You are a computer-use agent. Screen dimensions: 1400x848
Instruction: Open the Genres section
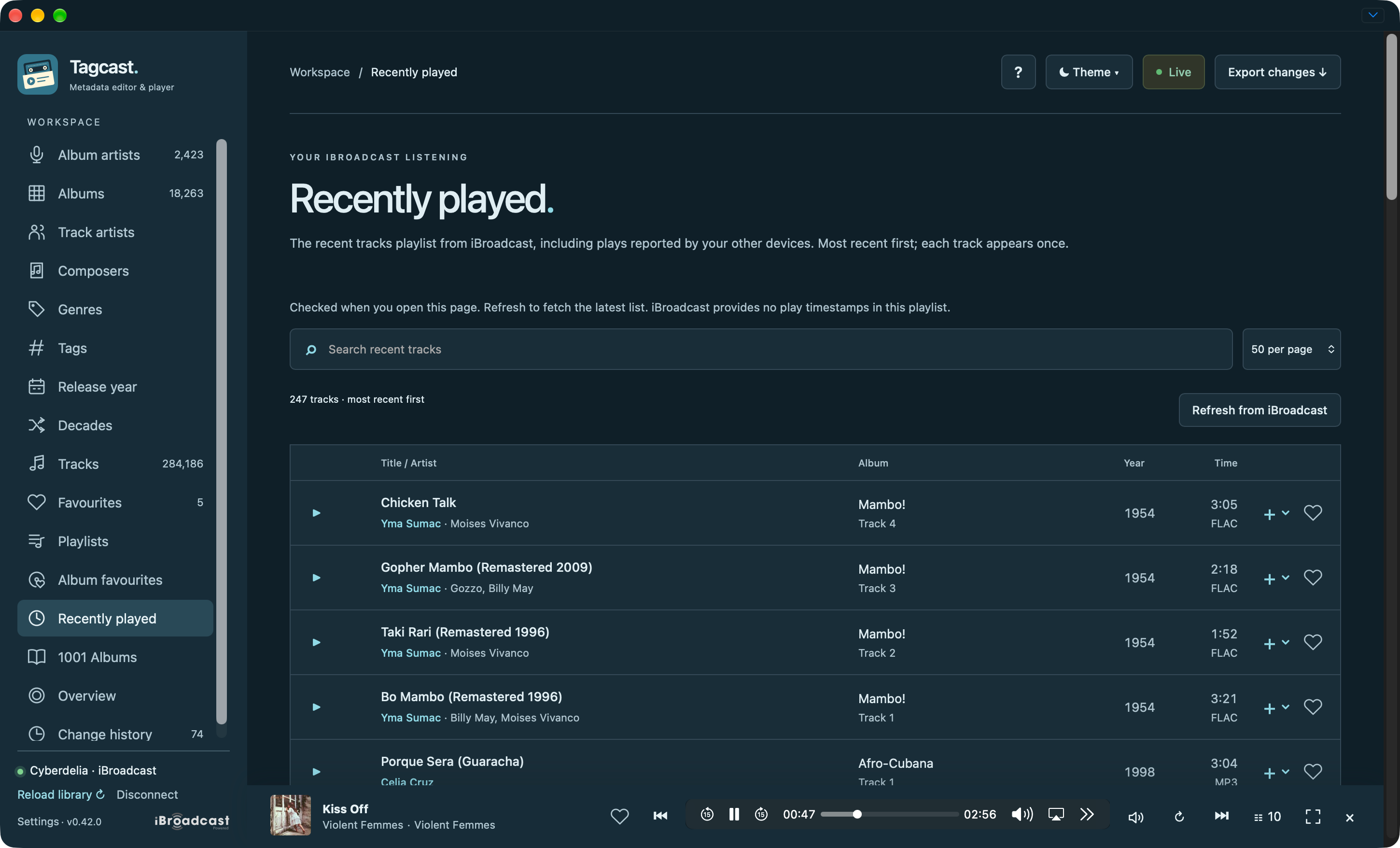click(115, 310)
